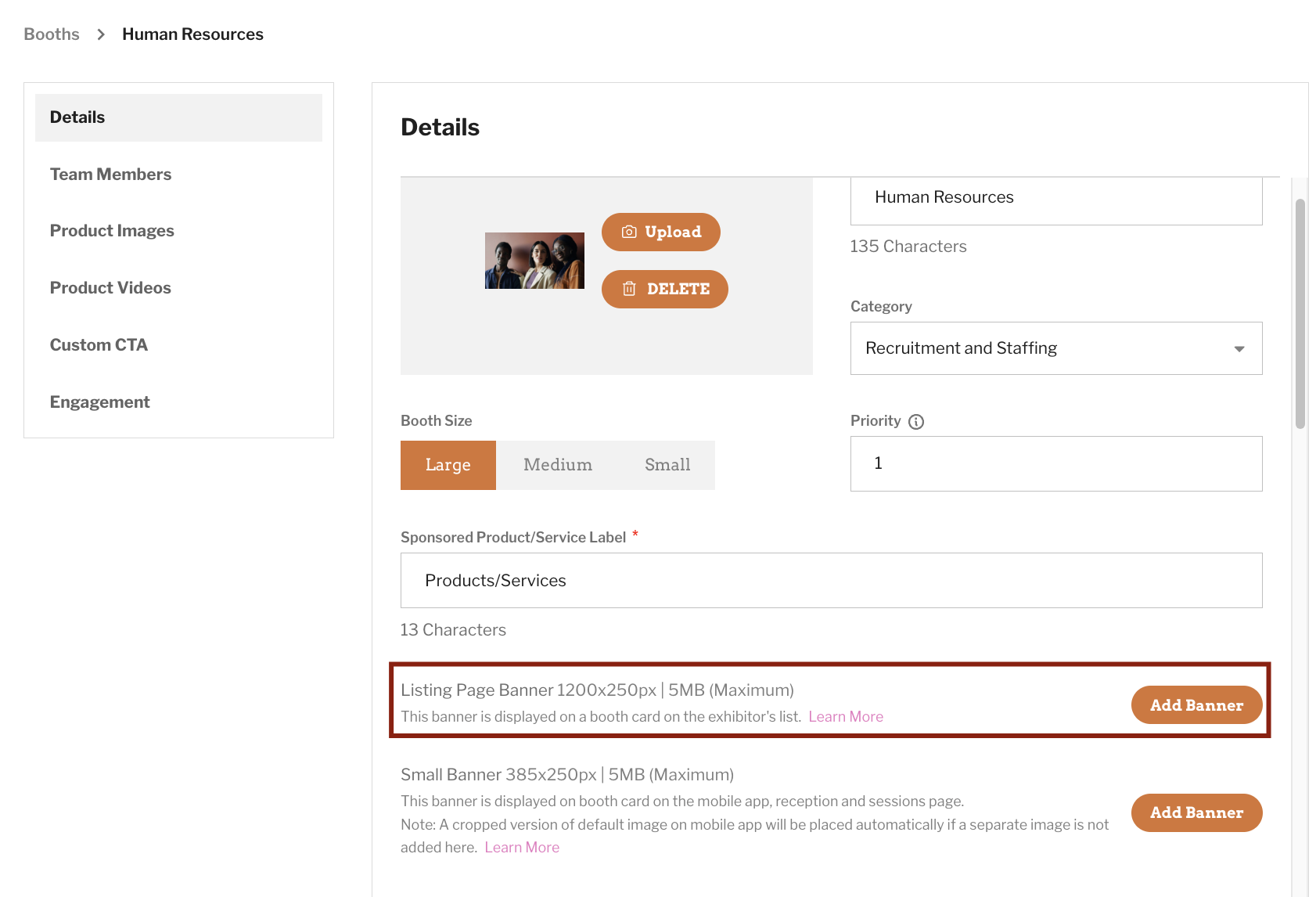Click the Priority info icon

[916, 422]
